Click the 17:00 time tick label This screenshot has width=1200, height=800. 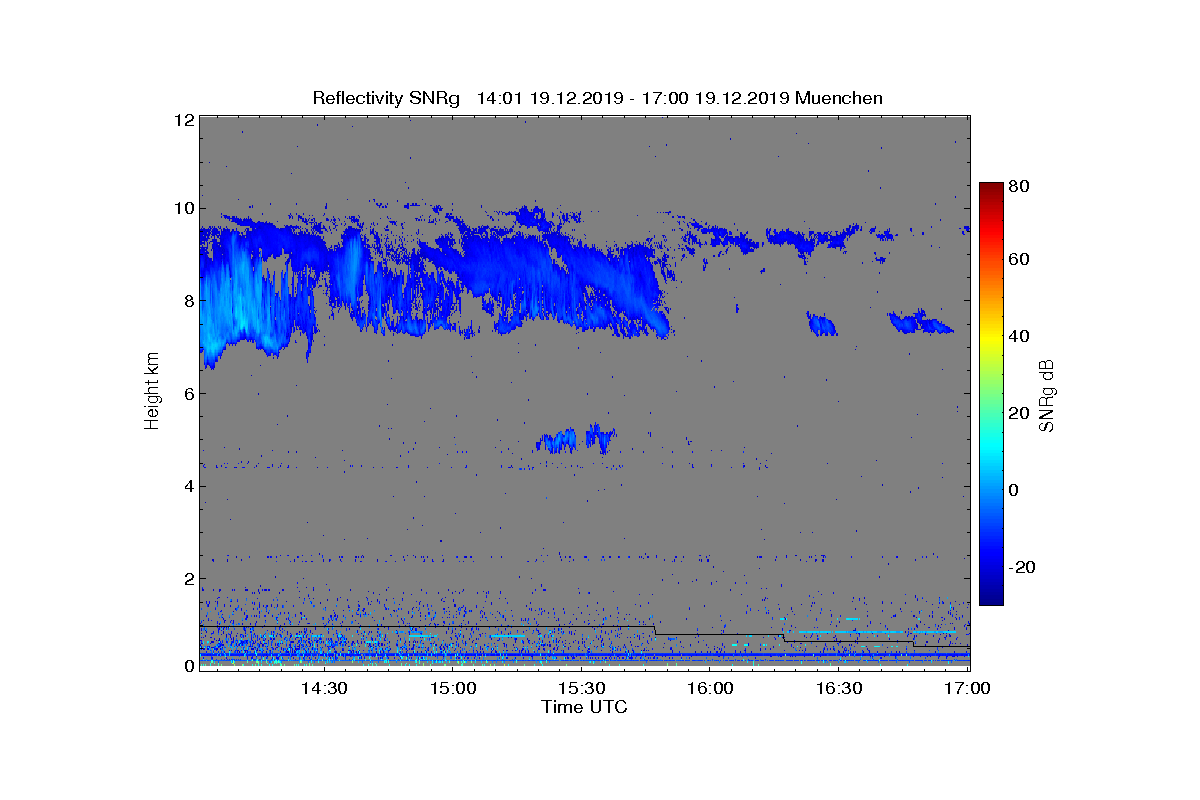point(968,689)
